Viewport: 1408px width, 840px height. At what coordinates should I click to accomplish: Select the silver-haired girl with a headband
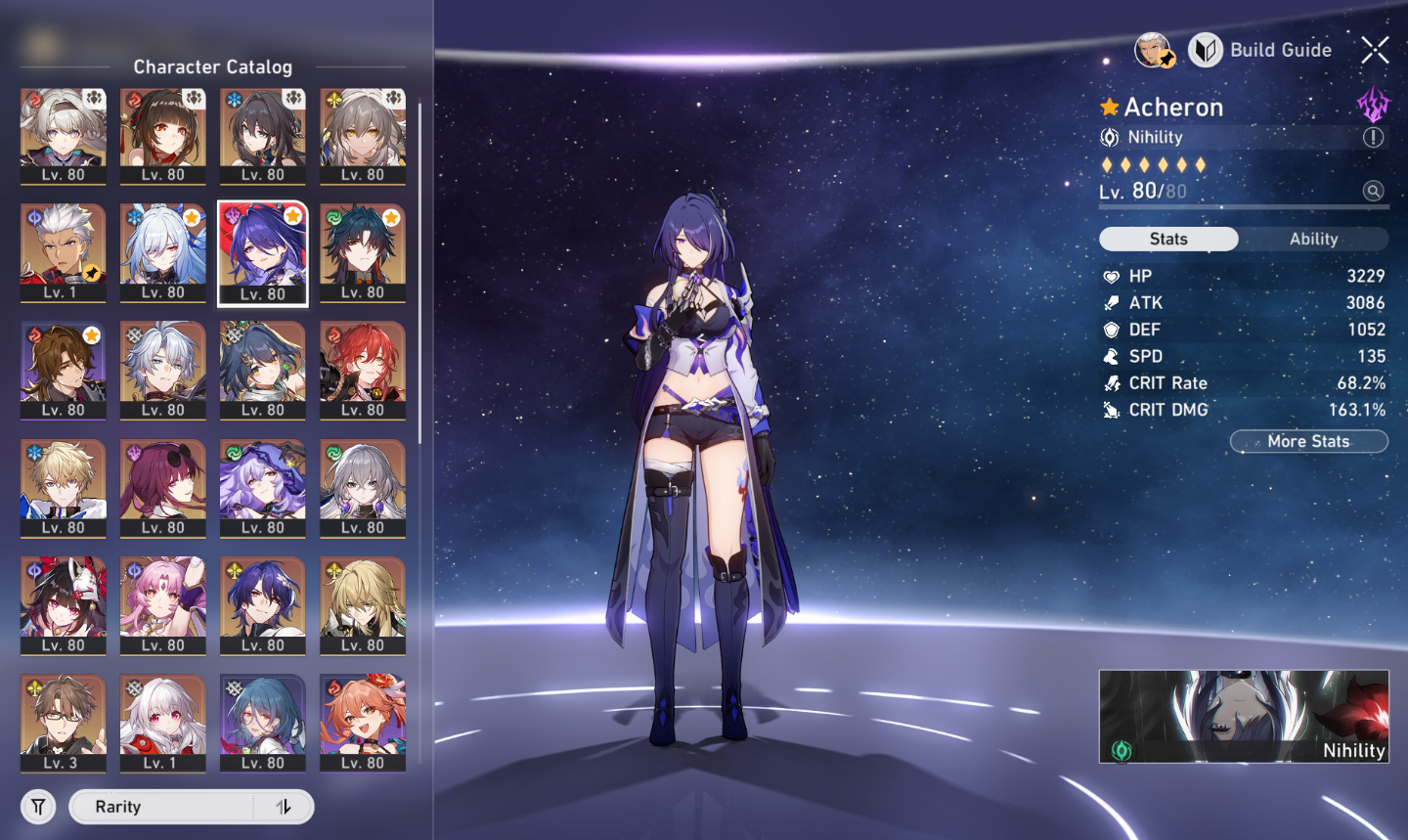tap(64, 136)
